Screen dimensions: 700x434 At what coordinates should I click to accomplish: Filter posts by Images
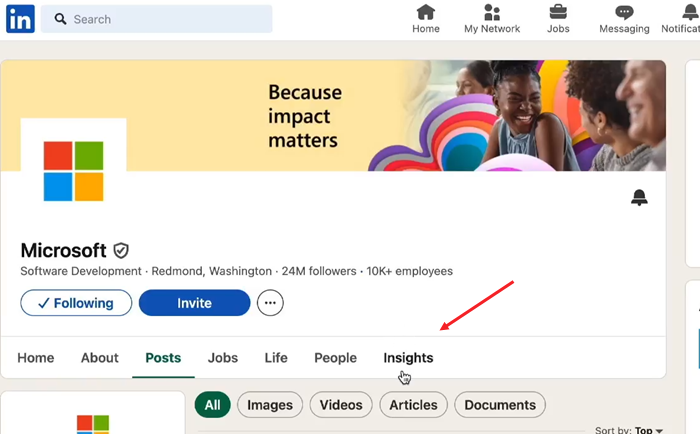click(270, 405)
